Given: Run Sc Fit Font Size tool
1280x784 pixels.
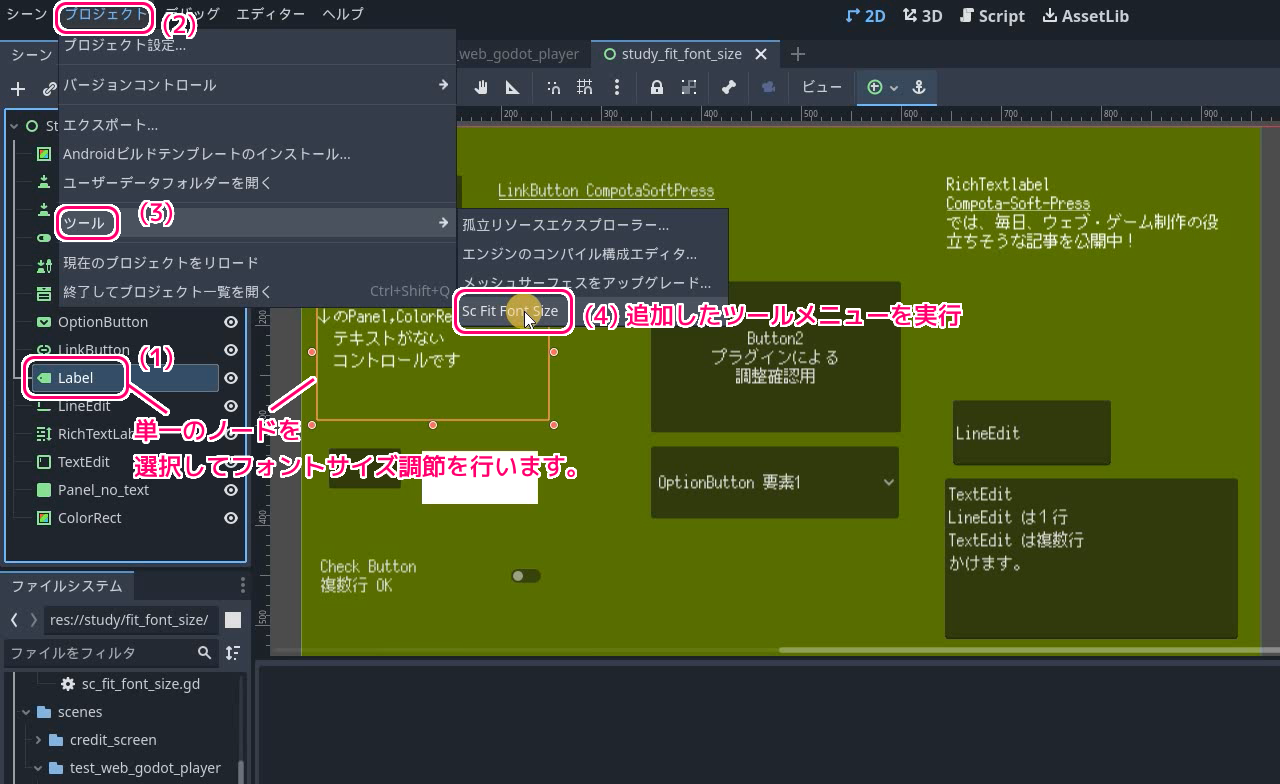Looking at the screenshot, I should click(512, 311).
